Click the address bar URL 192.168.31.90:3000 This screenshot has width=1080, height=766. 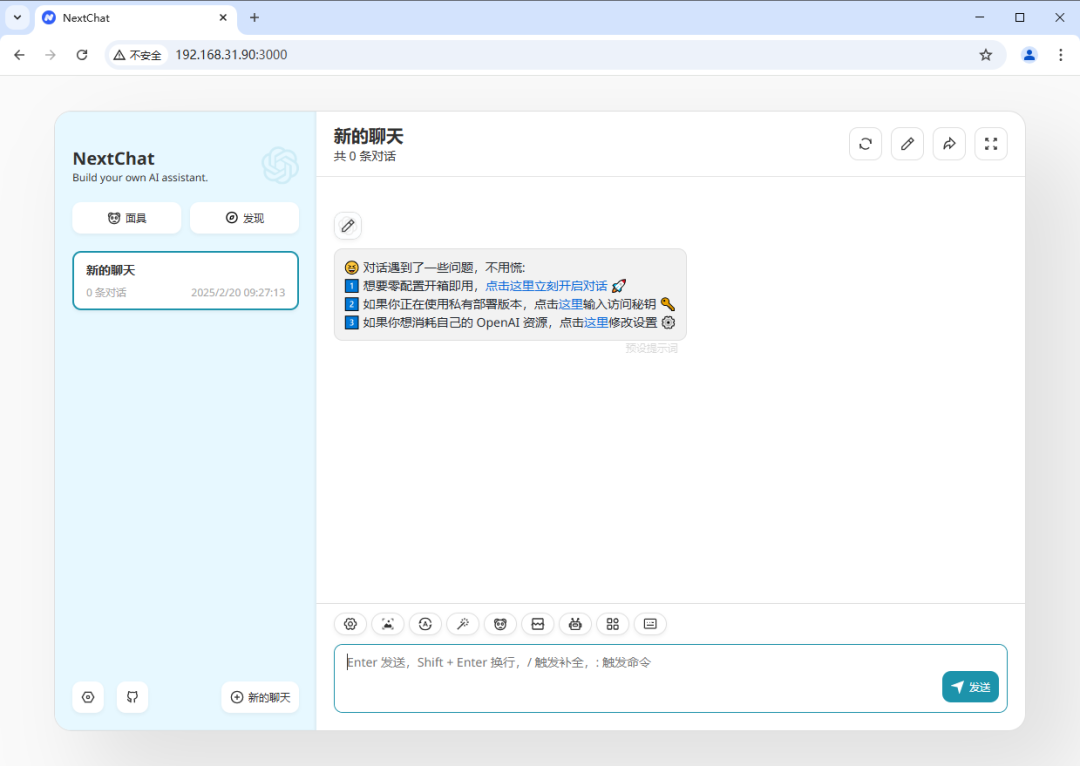[231, 55]
